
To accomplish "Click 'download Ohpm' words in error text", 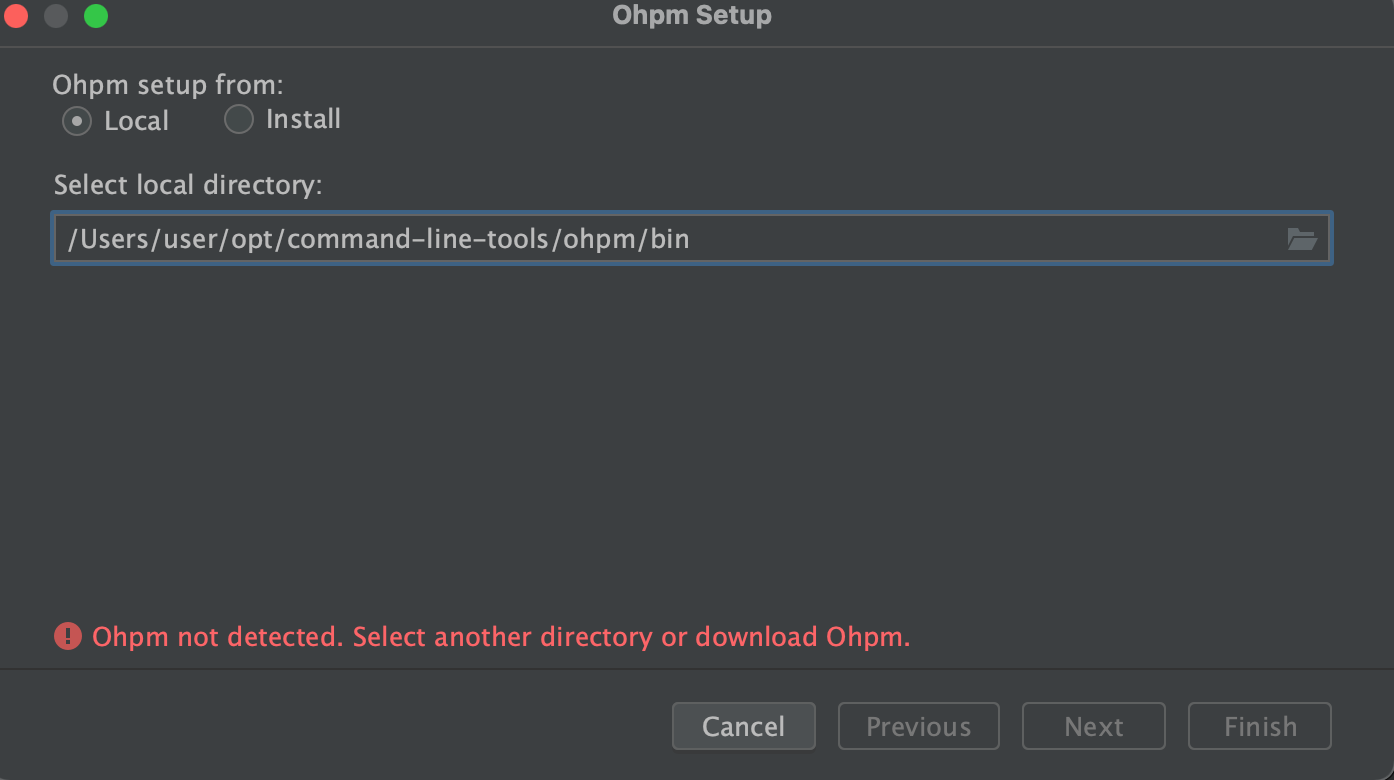I will click(803, 636).
